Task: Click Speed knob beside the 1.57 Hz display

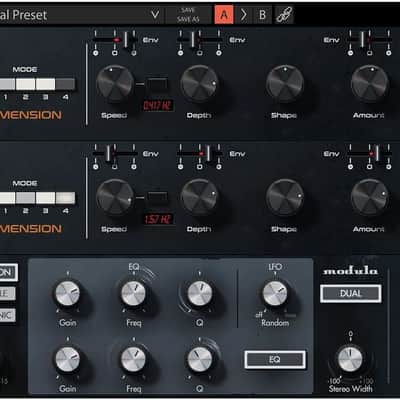Action: pyautogui.click(x=115, y=197)
